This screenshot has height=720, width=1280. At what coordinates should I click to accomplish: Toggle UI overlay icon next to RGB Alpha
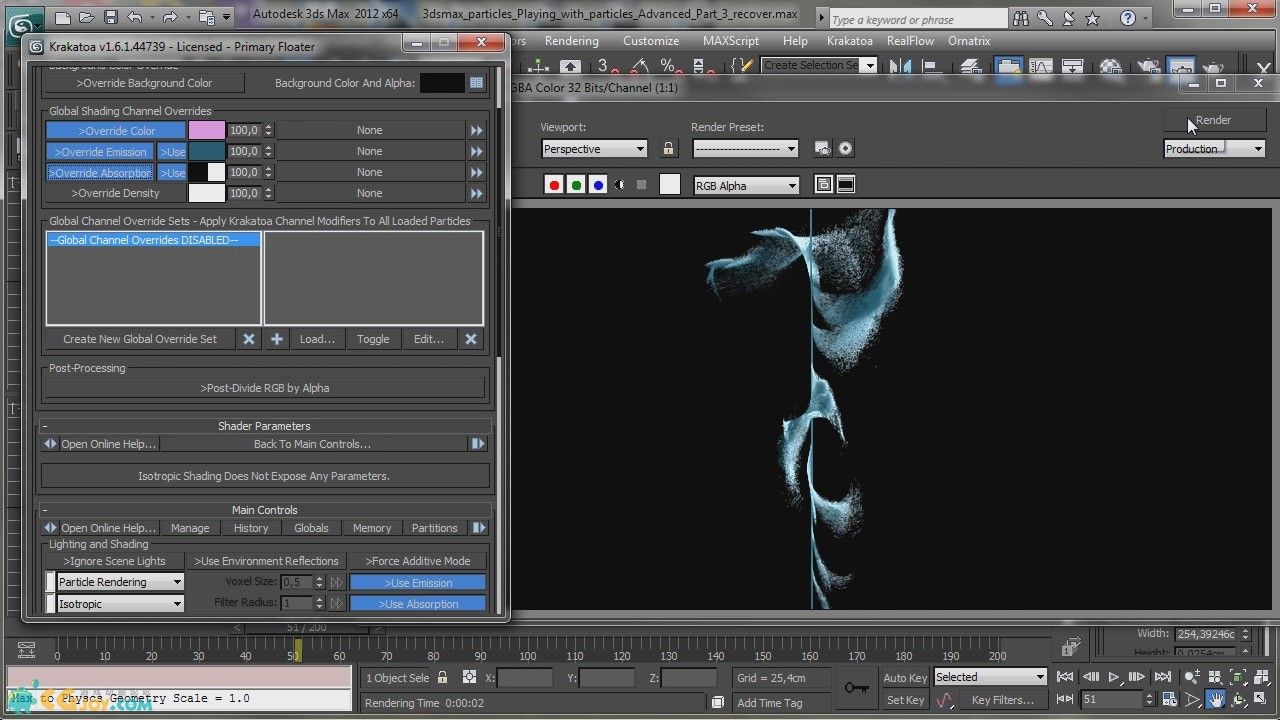point(824,185)
